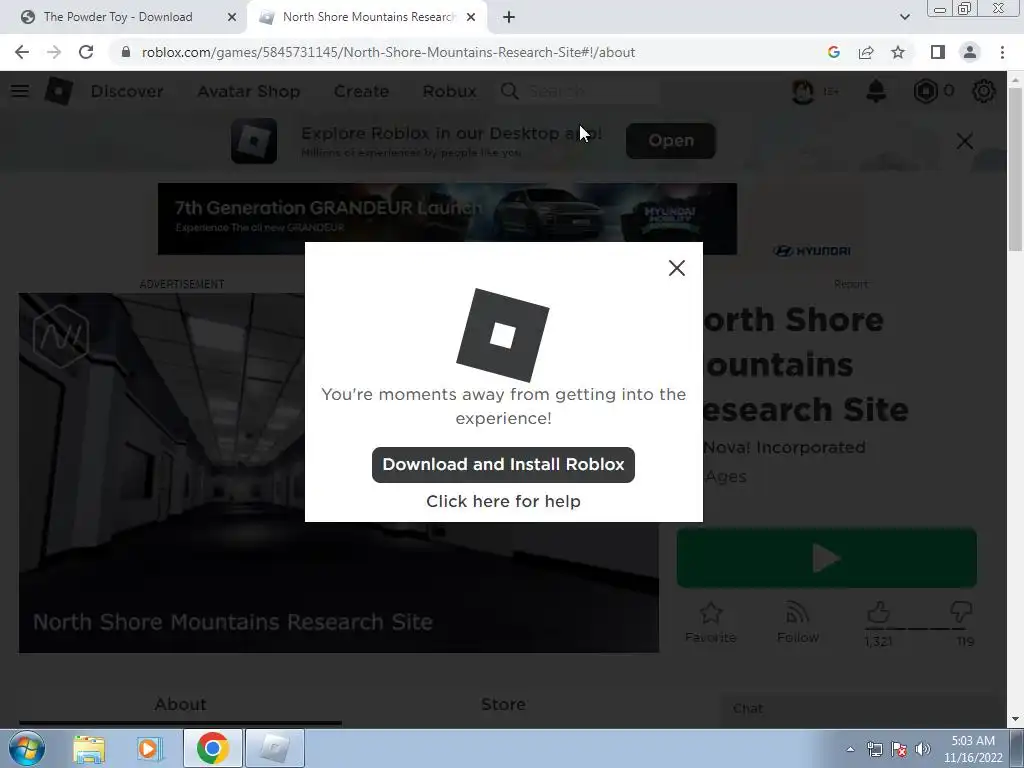The width and height of the screenshot is (1024, 768).
Task: Click the Roblox home logo
Action: click(58, 91)
